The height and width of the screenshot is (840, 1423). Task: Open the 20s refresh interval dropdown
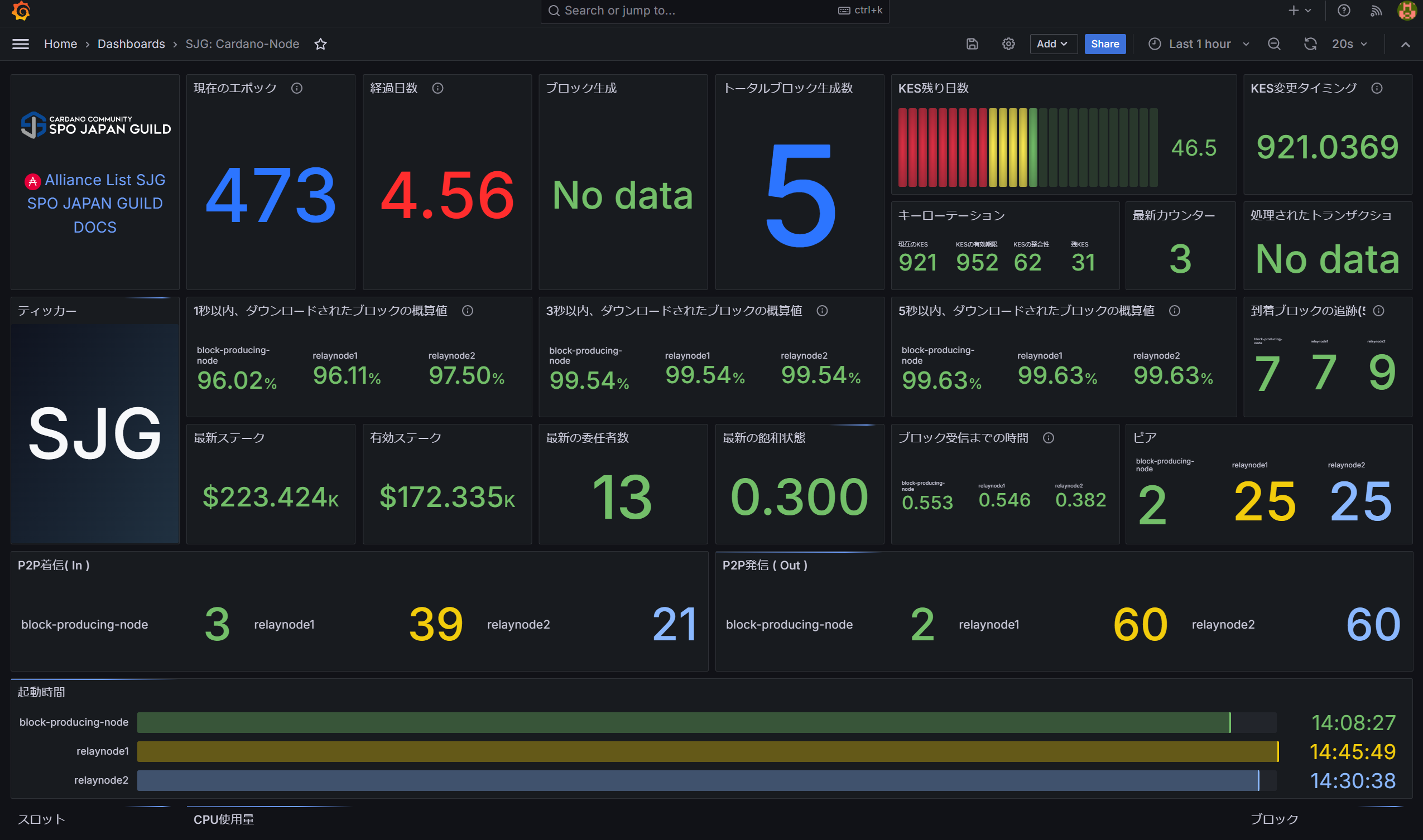pos(1350,44)
